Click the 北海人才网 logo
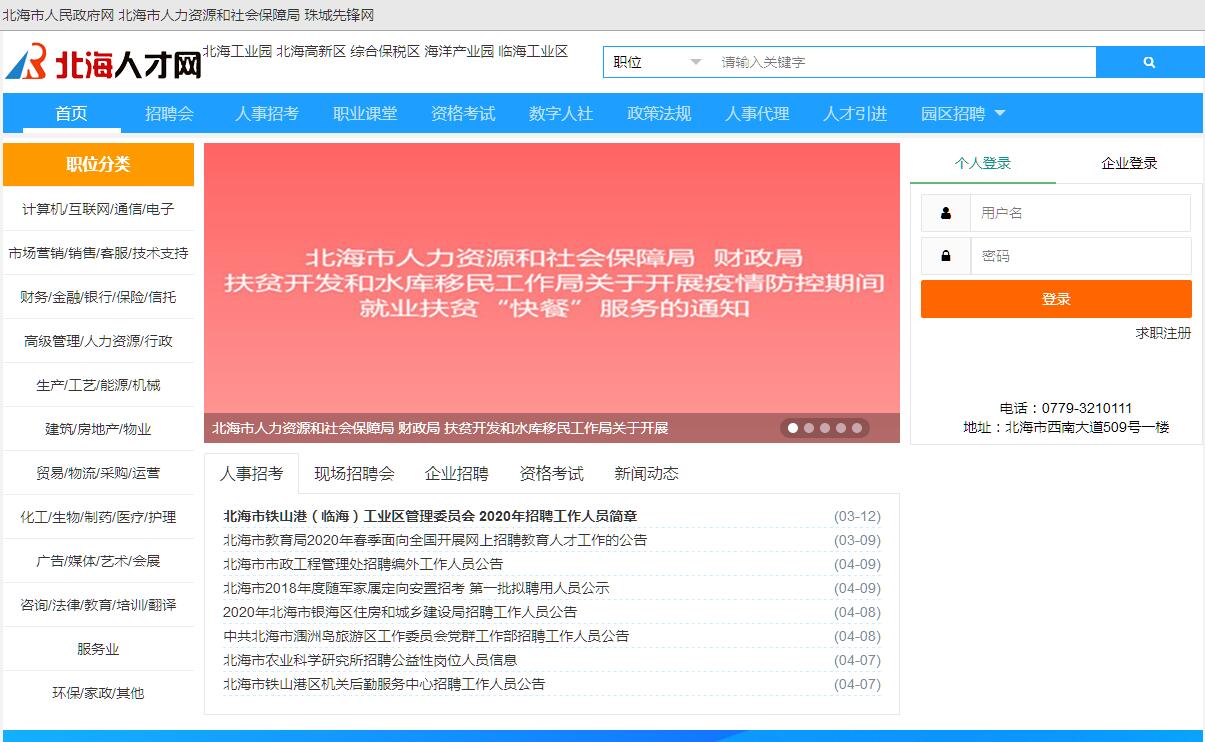The height and width of the screenshot is (742, 1205). [x=104, y=63]
